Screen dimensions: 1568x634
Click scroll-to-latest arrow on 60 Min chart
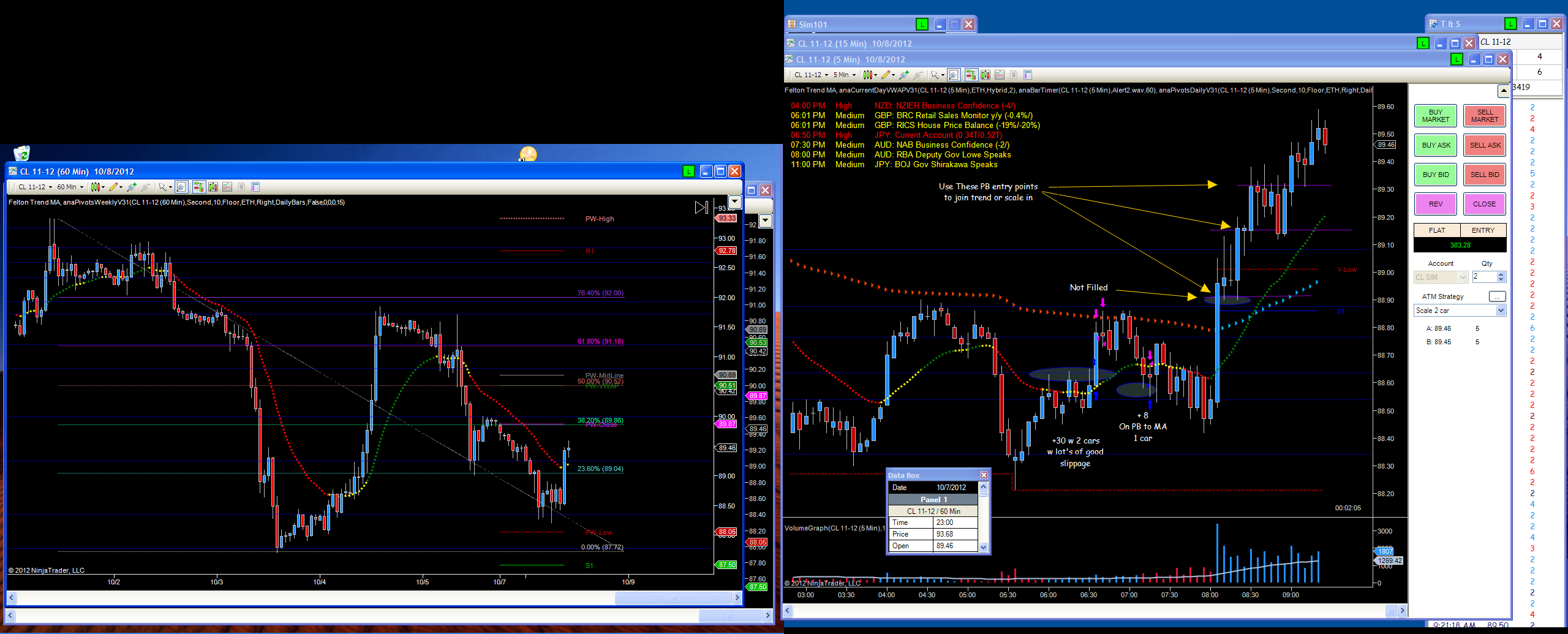pyautogui.click(x=701, y=208)
